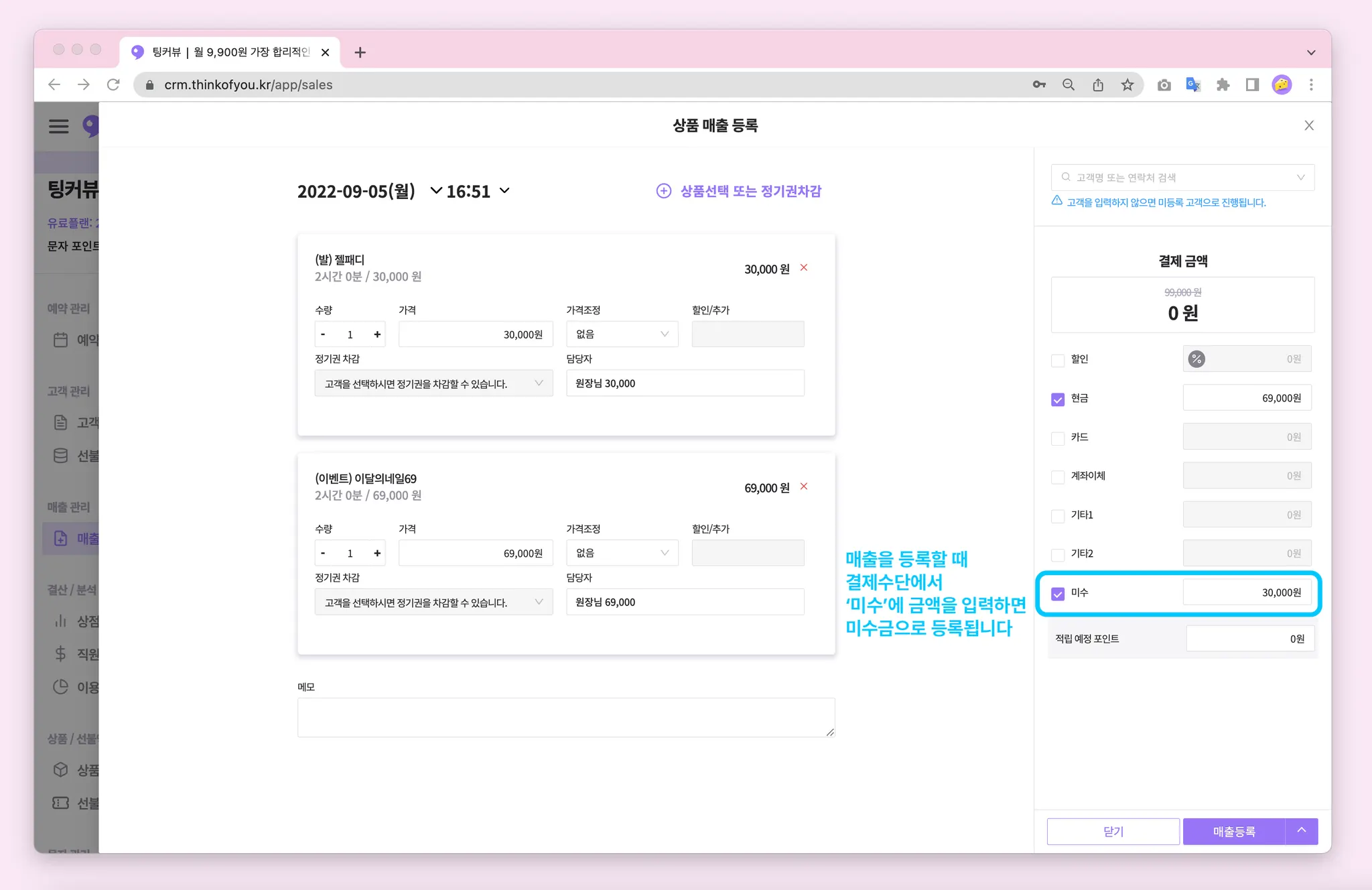Click the camera screenshot extension icon

pyautogui.click(x=1164, y=85)
